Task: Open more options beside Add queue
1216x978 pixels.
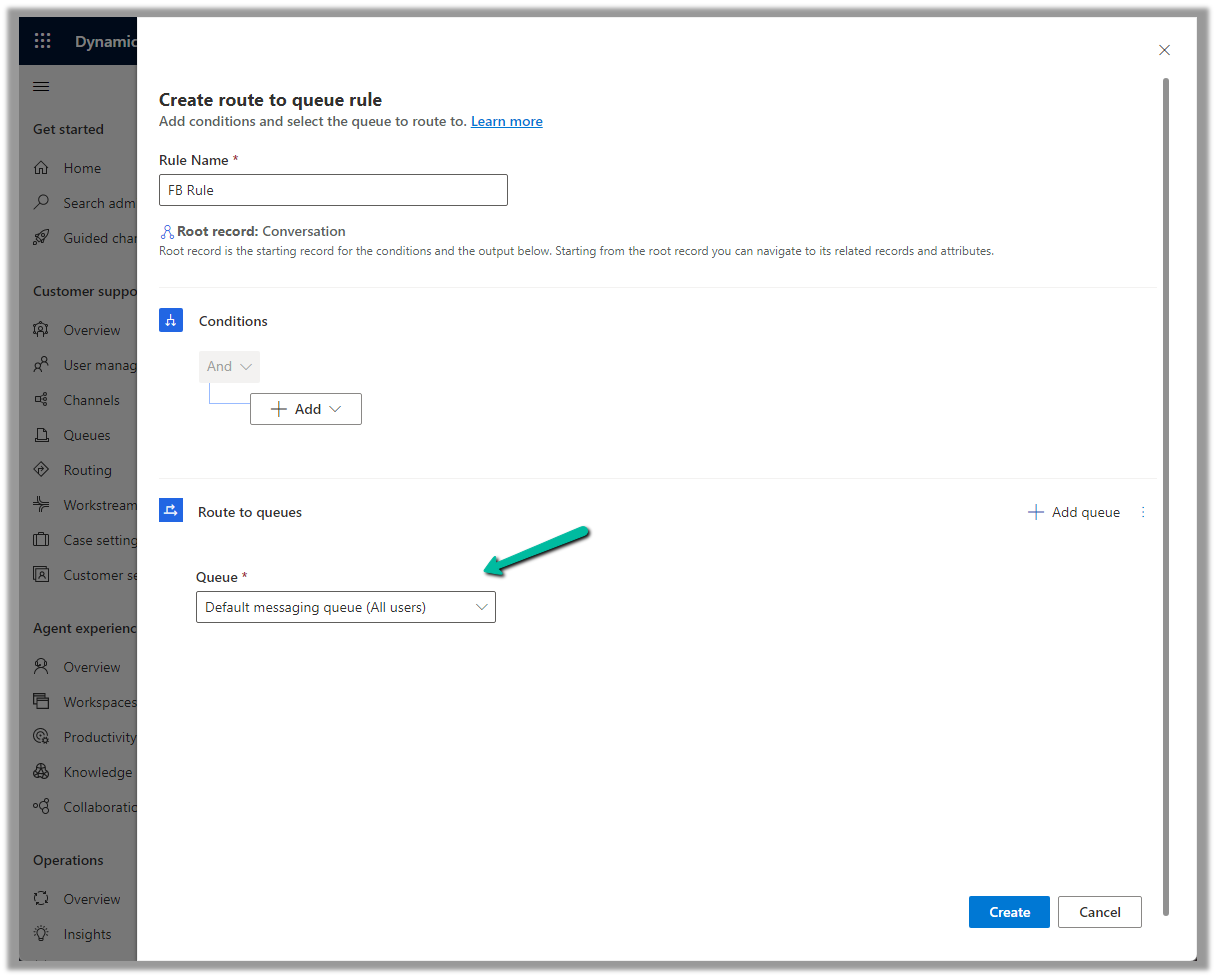Action: [1143, 512]
